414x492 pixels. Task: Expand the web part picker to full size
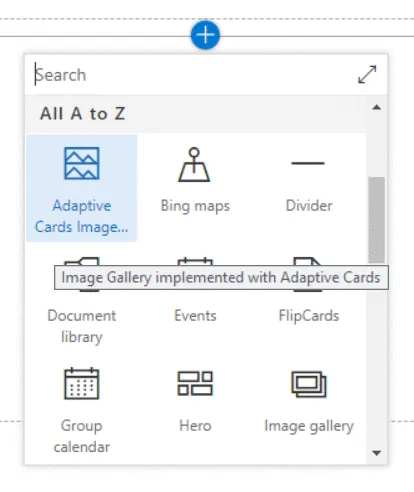tap(367, 74)
